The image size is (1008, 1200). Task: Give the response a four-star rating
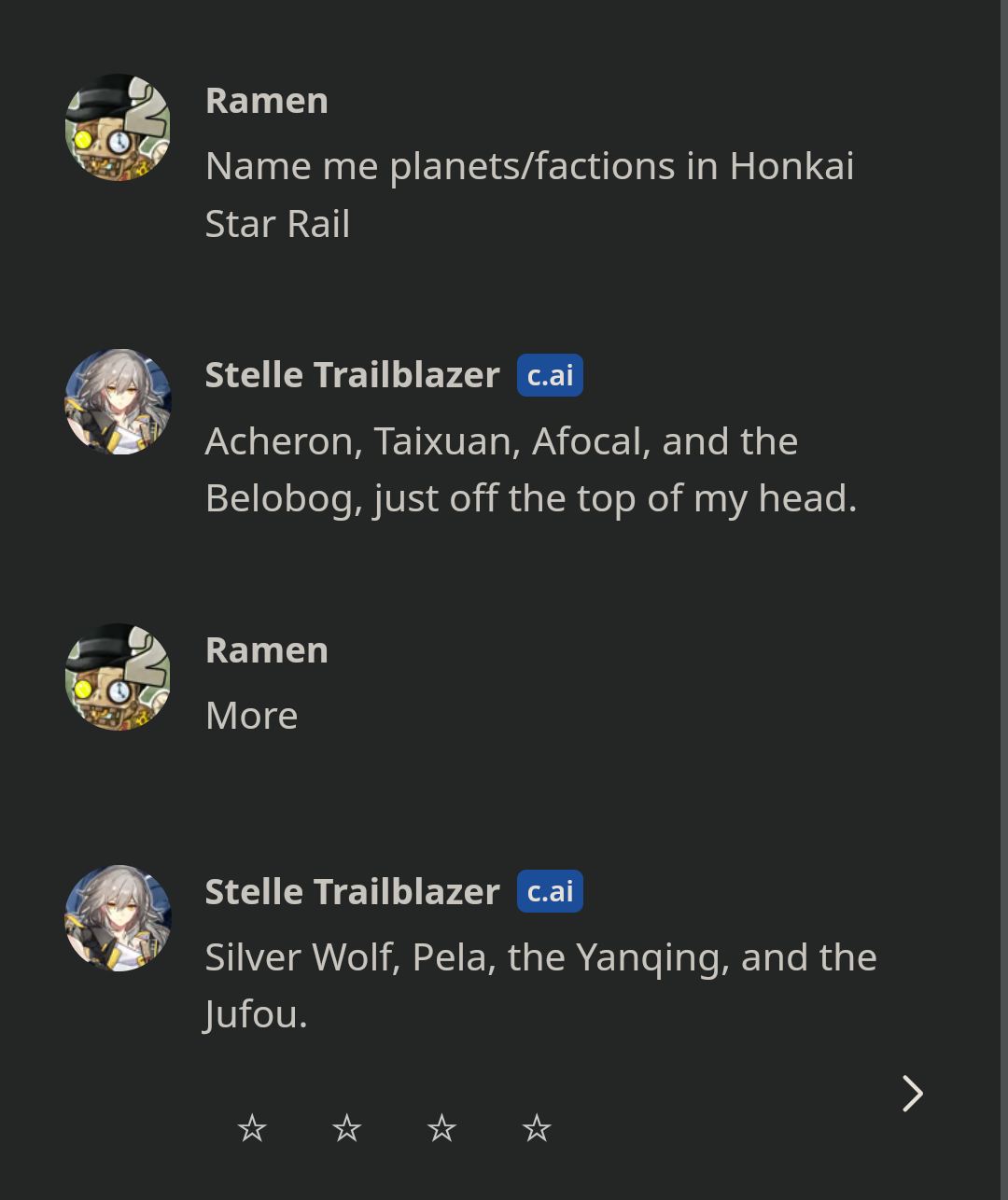coord(537,1128)
